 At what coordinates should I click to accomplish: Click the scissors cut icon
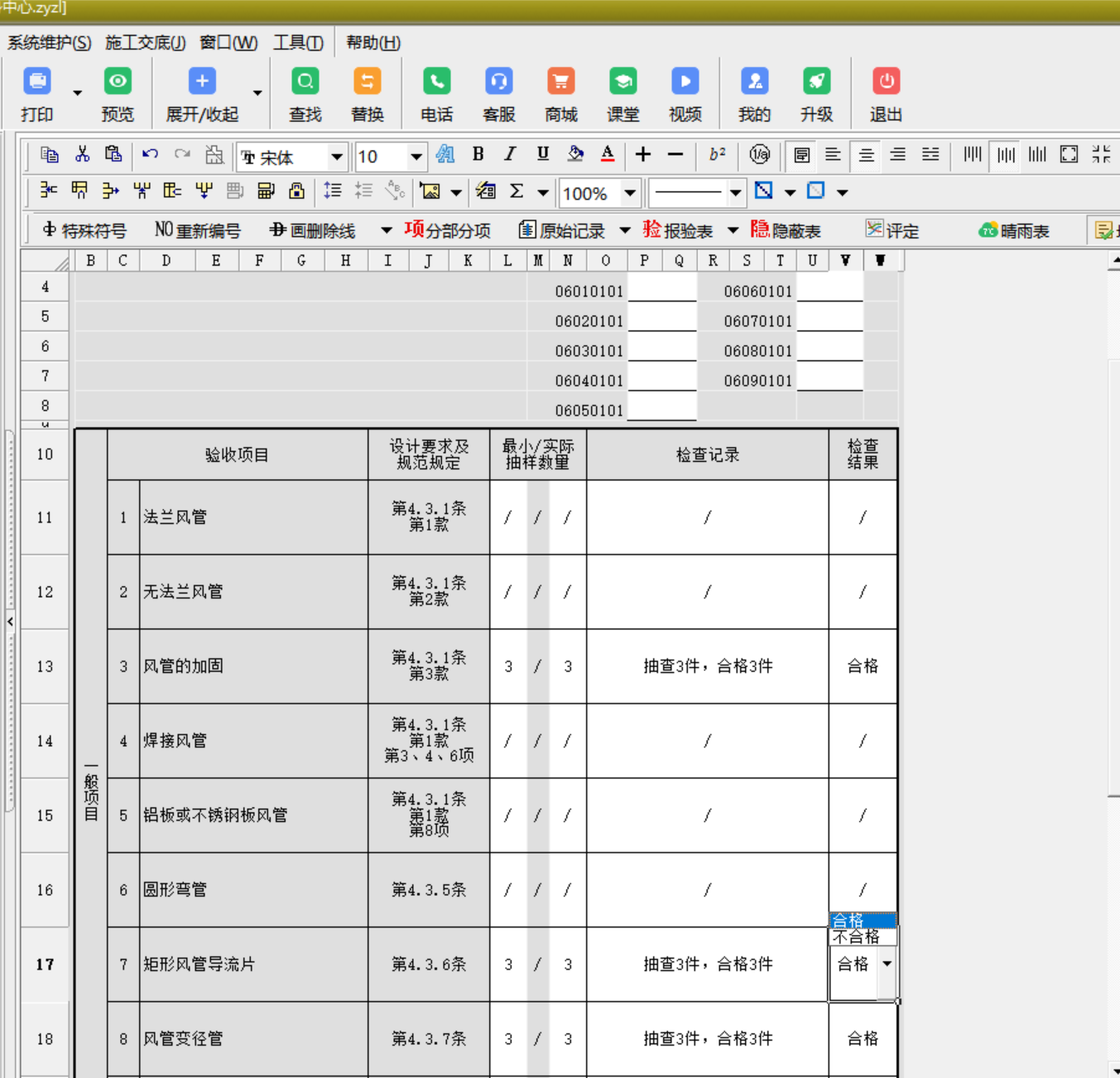[x=82, y=155]
